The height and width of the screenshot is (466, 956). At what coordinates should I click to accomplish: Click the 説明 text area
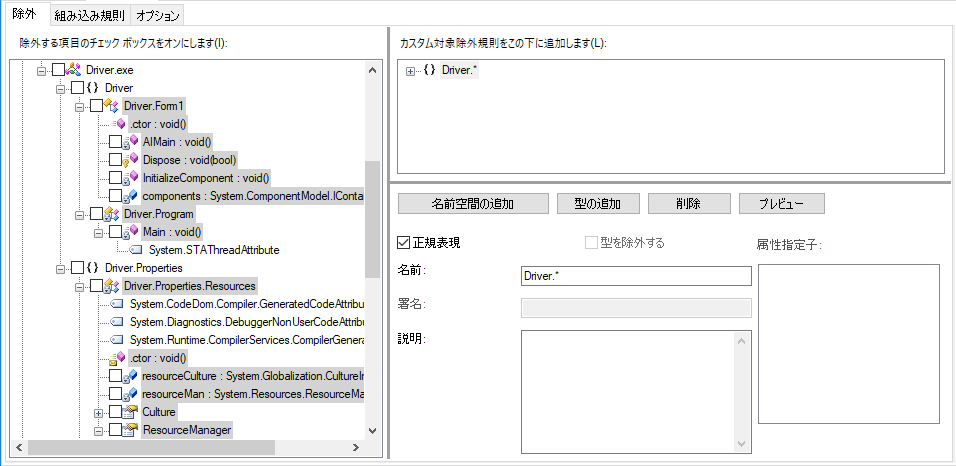[x=637, y=392]
